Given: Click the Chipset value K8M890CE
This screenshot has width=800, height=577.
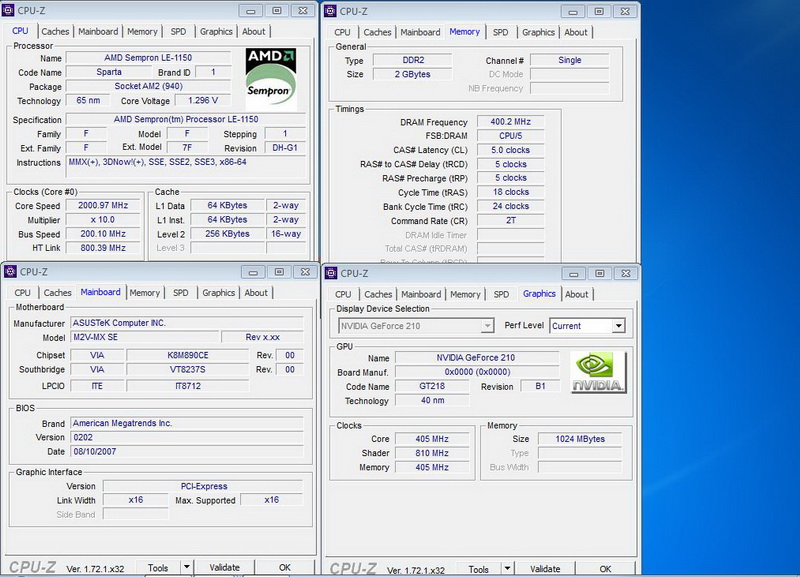Looking at the screenshot, I should [188, 355].
